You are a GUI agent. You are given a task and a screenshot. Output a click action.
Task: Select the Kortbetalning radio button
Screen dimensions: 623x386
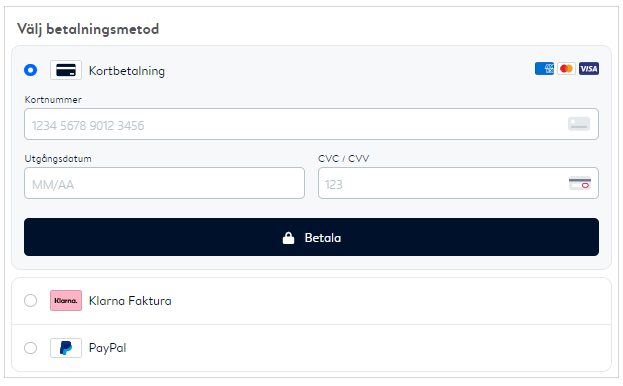[x=31, y=70]
